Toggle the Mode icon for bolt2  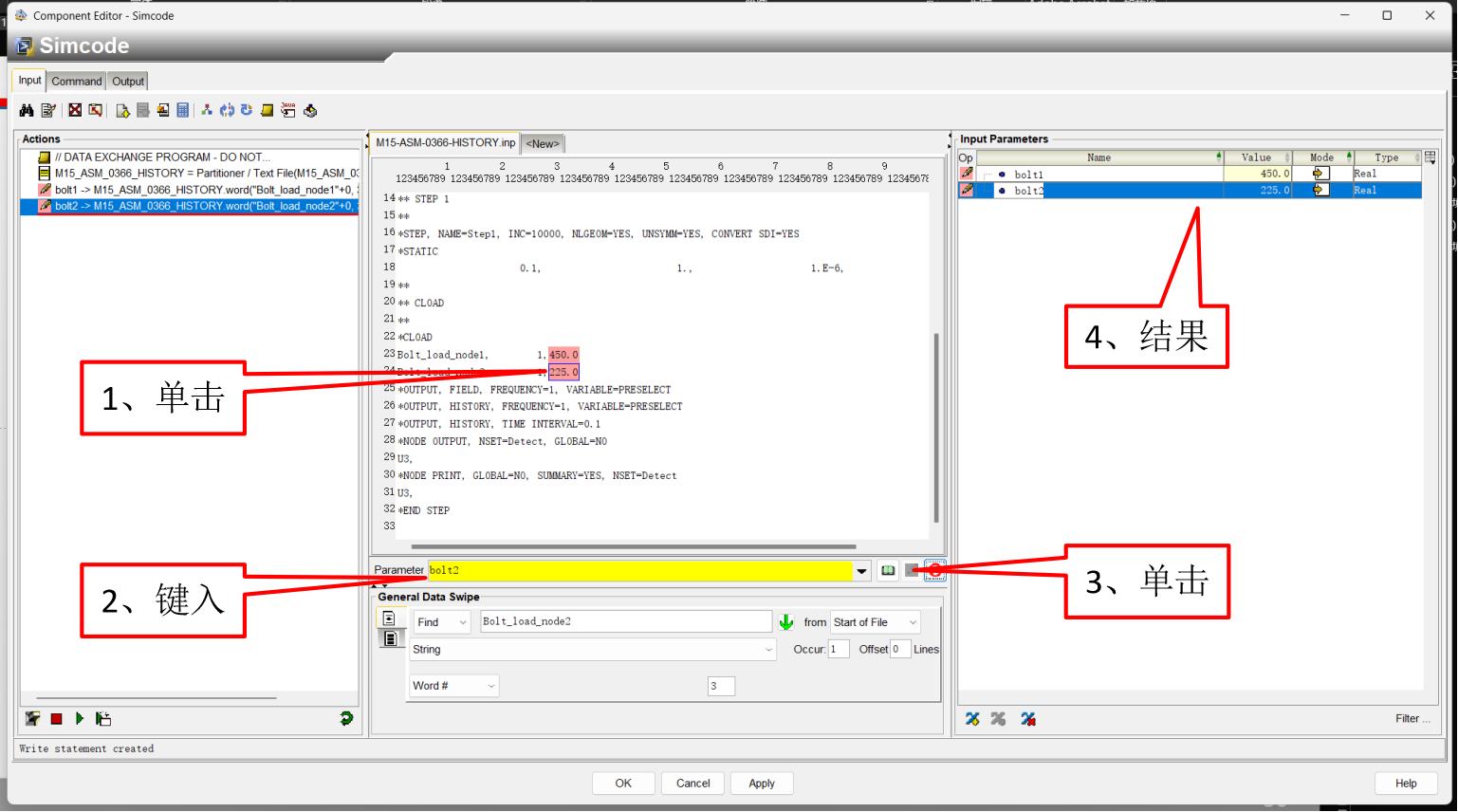pyautogui.click(x=1320, y=190)
